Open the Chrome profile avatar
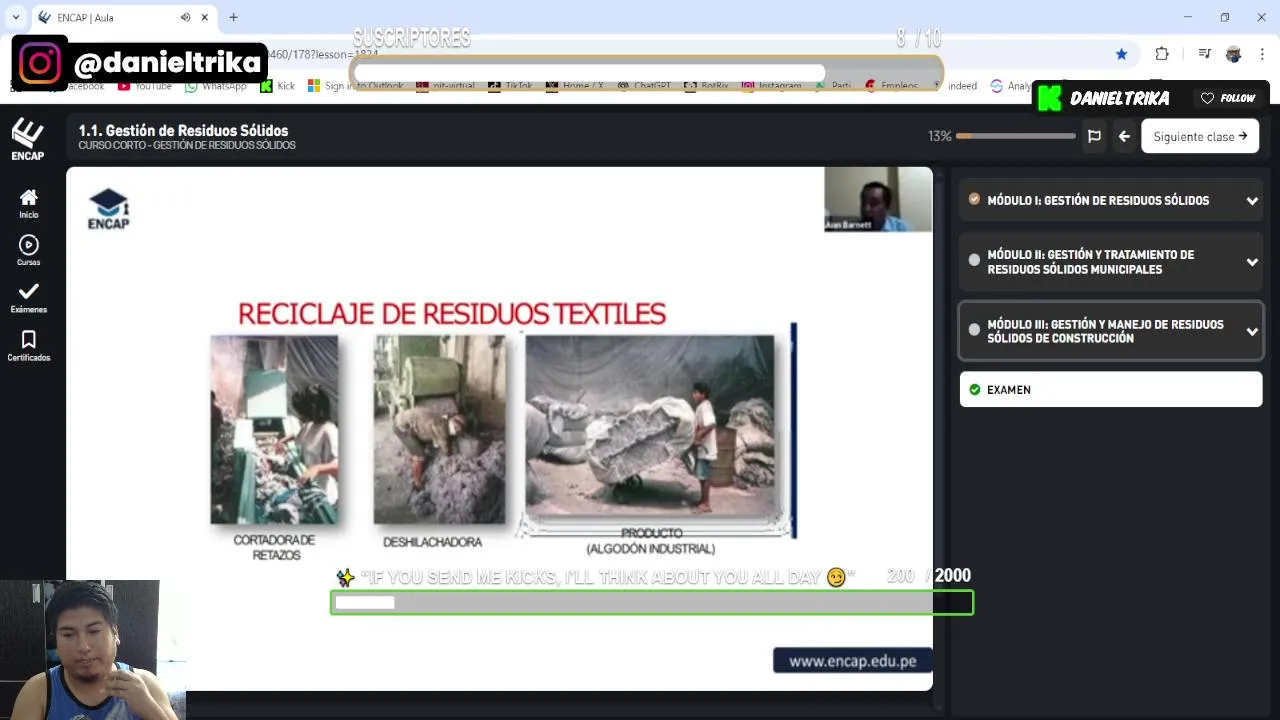 pyautogui.click(x=1233, y=54)
